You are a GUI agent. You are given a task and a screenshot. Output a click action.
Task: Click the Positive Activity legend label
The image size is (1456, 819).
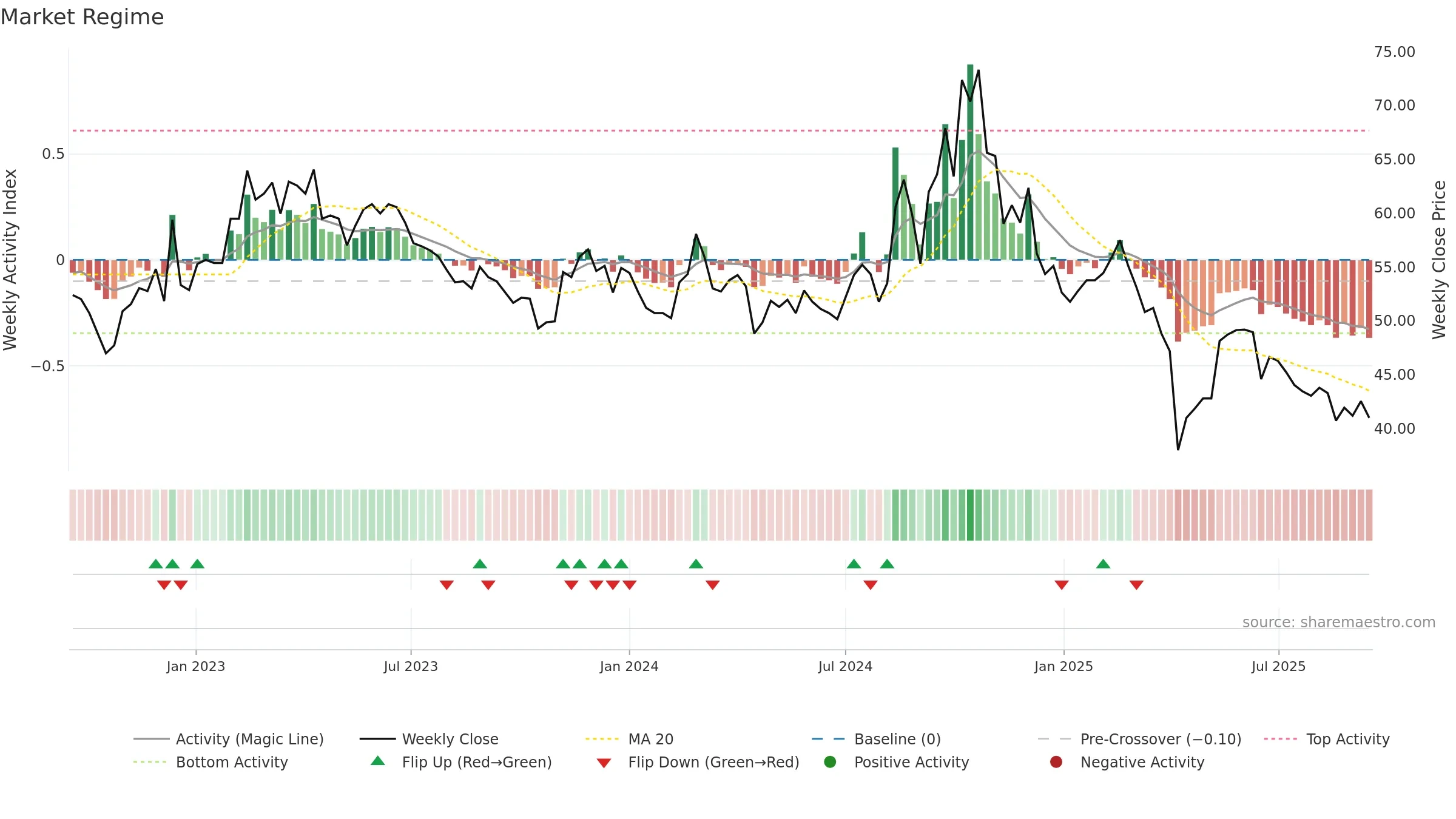point(912,762)
